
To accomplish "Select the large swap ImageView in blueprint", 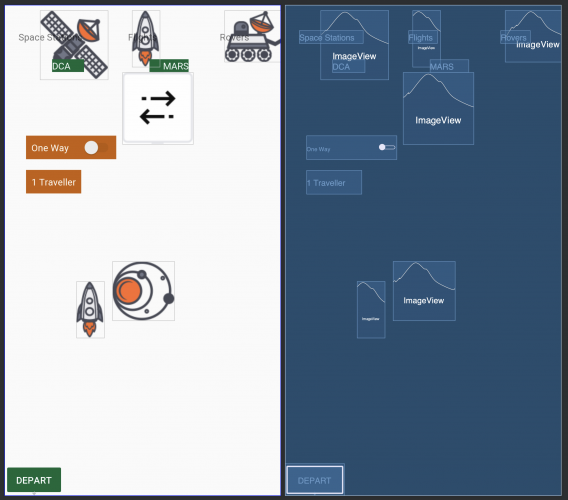I will pyautogui.click(x=438, y=108).
